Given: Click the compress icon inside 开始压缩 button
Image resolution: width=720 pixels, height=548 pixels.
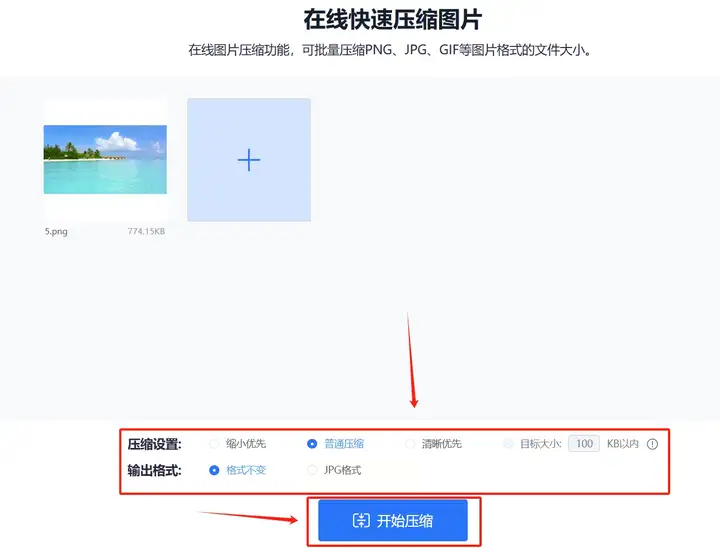Looking at the screenshot, I should coord(361,520).
